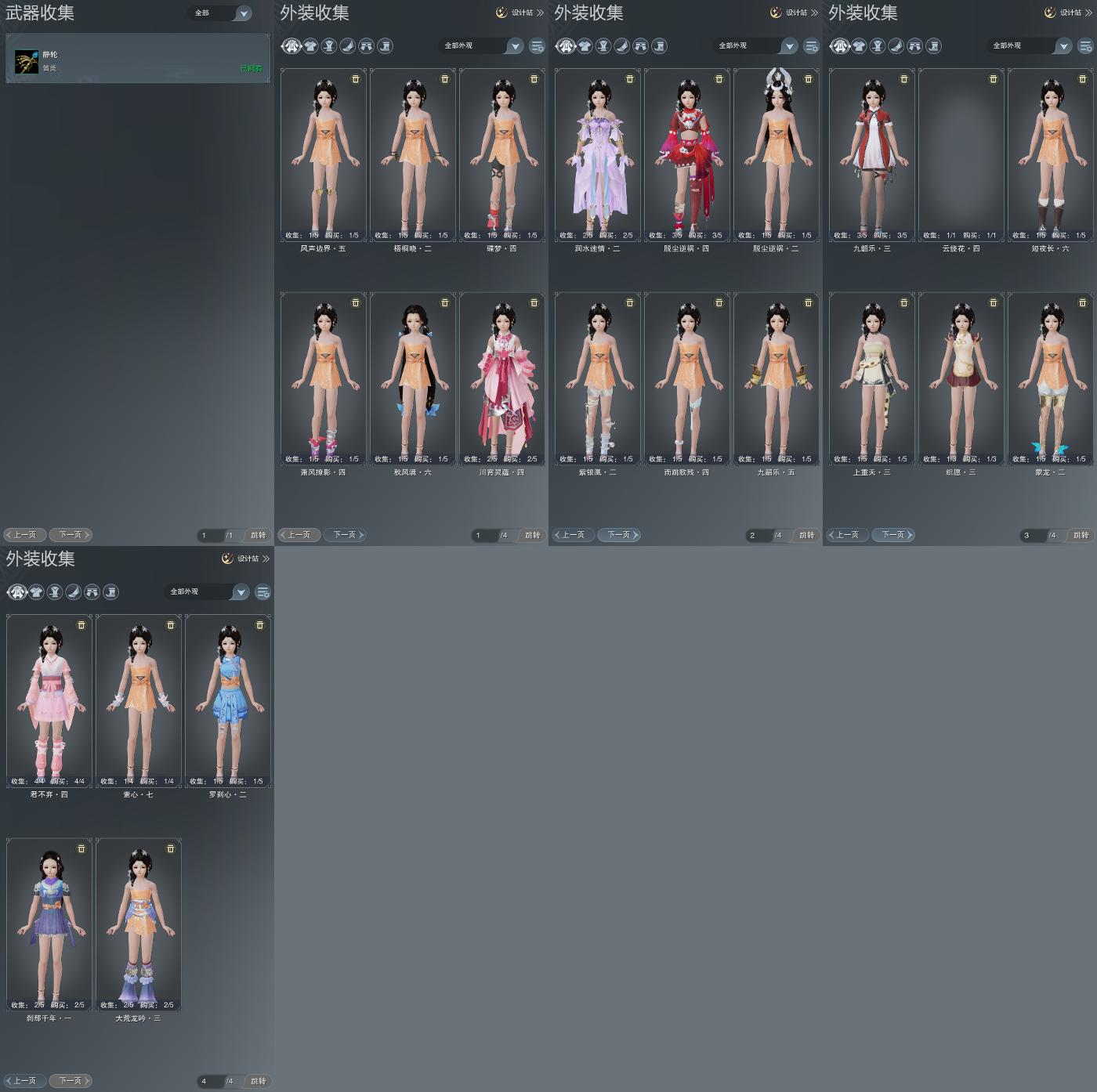Choose pants category icon in page 3 outfit panel

pyautogui.click(x=914, y=46)
